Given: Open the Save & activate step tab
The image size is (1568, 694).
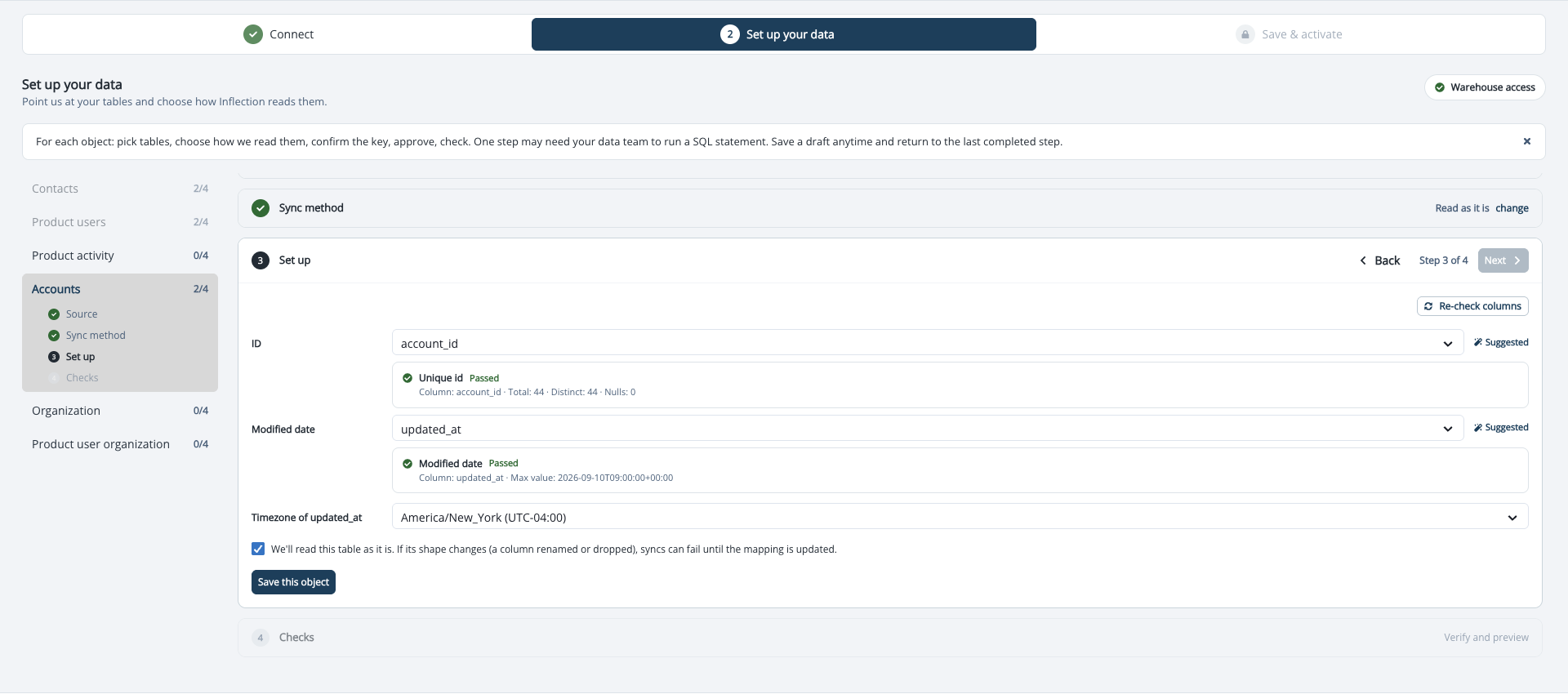Looking at the screenshot, I should [x=1290, y=34].
